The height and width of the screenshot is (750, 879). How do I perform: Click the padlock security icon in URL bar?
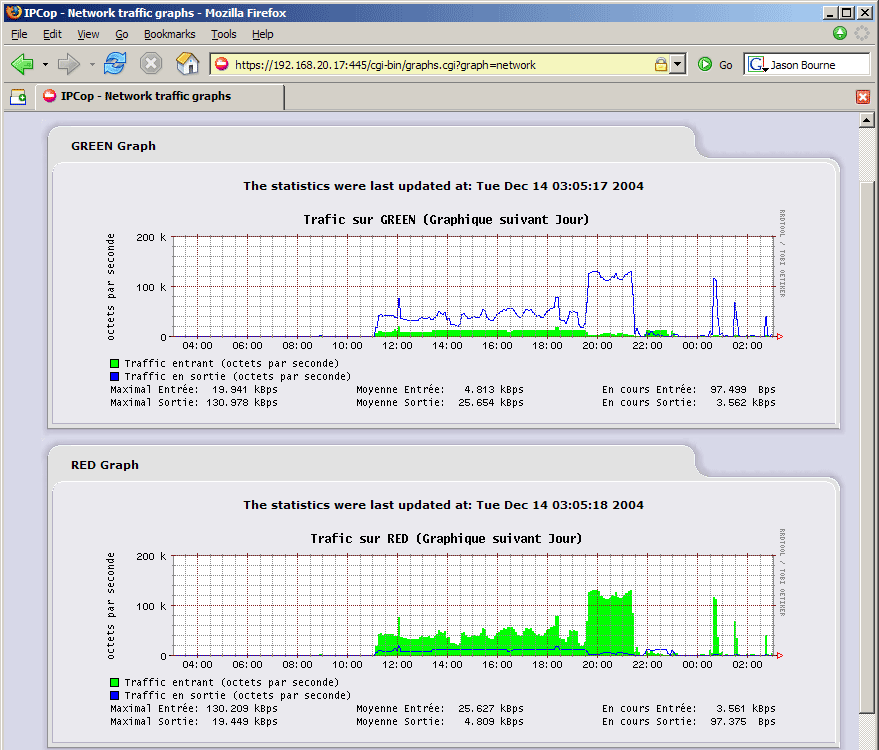coord(660,65)
